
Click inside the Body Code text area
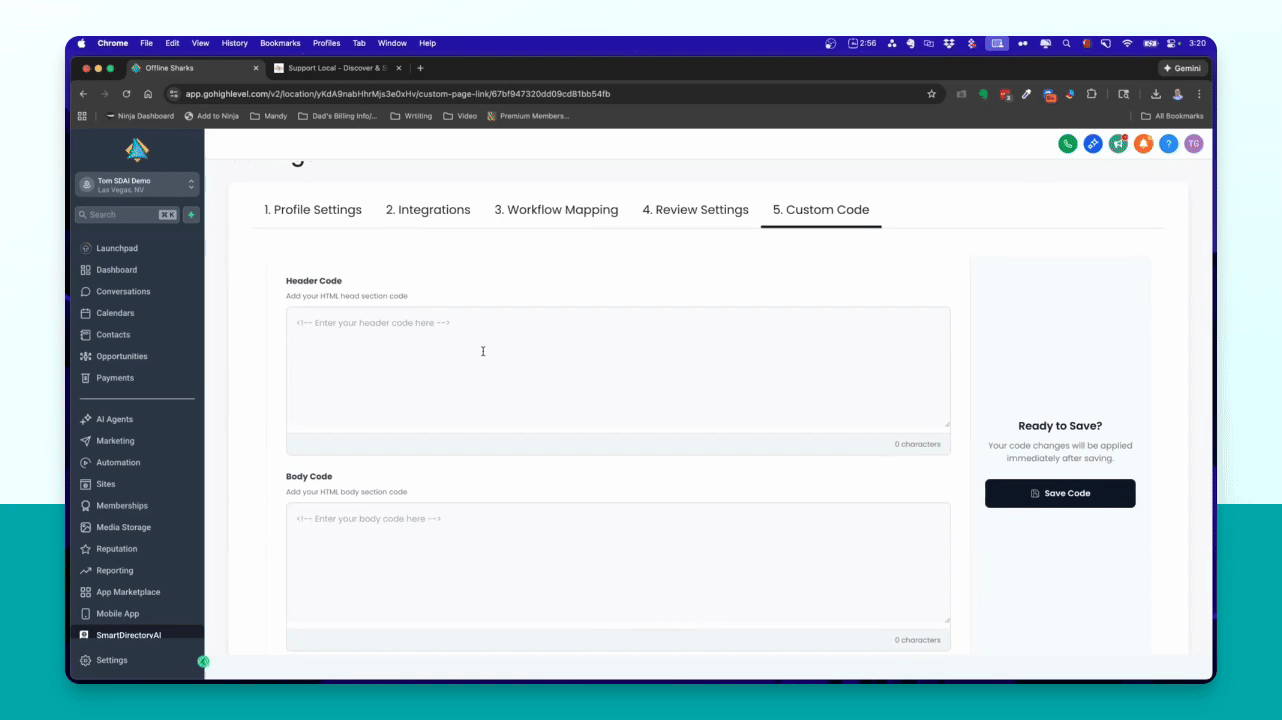pyautogui.click(x=618, y=564)
